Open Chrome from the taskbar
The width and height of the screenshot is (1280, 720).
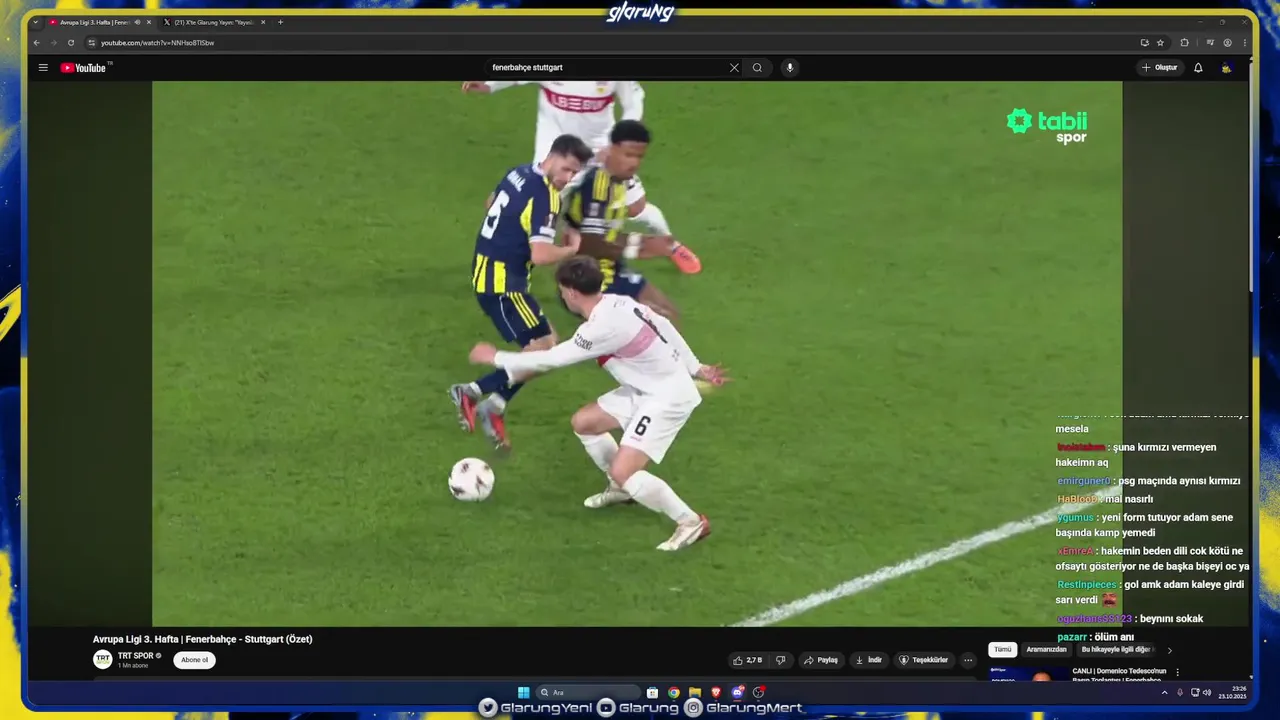click(674, 692)
